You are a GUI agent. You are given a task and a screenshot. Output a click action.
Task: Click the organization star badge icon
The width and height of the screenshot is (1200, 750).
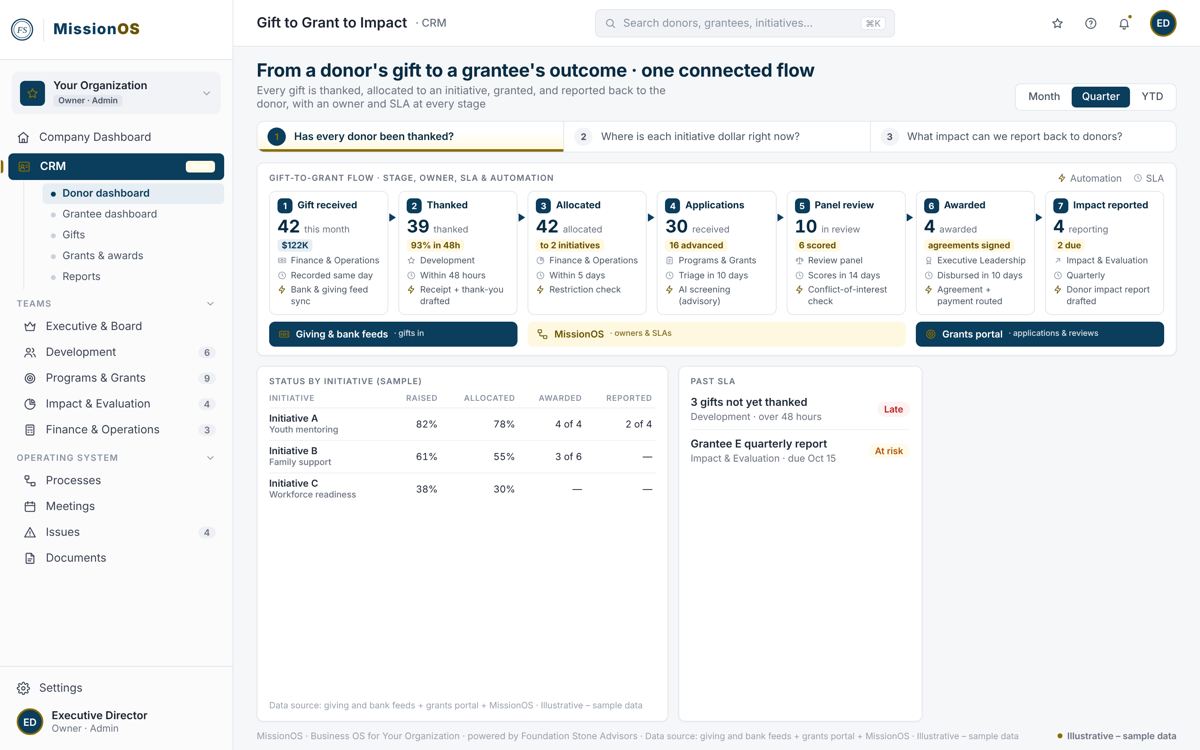tap(32, 93)
